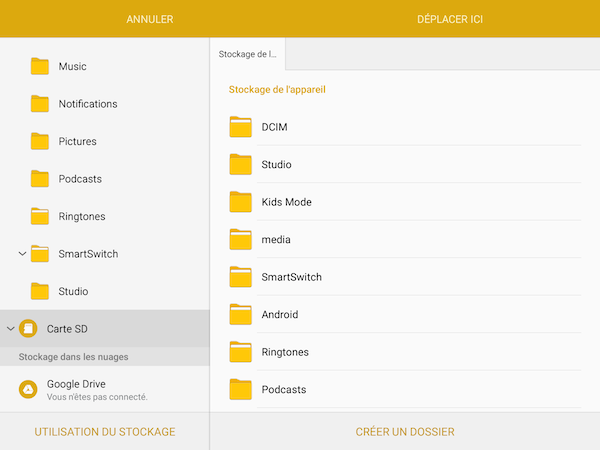Select Podcasts label in sidebar tree

[80, 179]
